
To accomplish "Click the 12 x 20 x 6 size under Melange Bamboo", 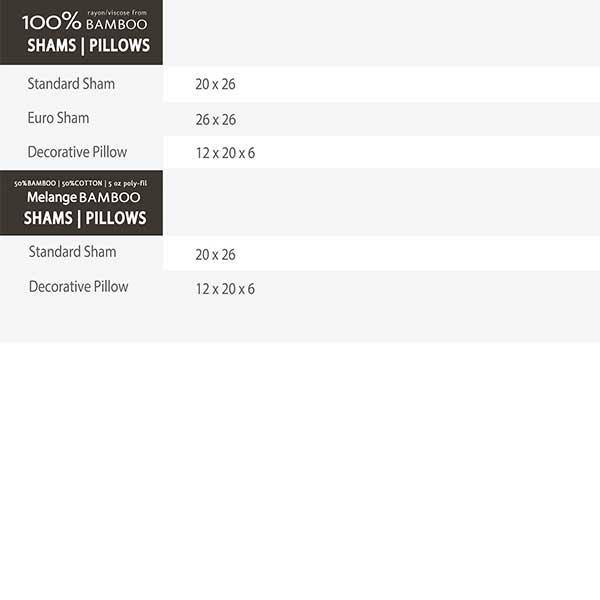I will pyautogui.click(x=225, y=289).
